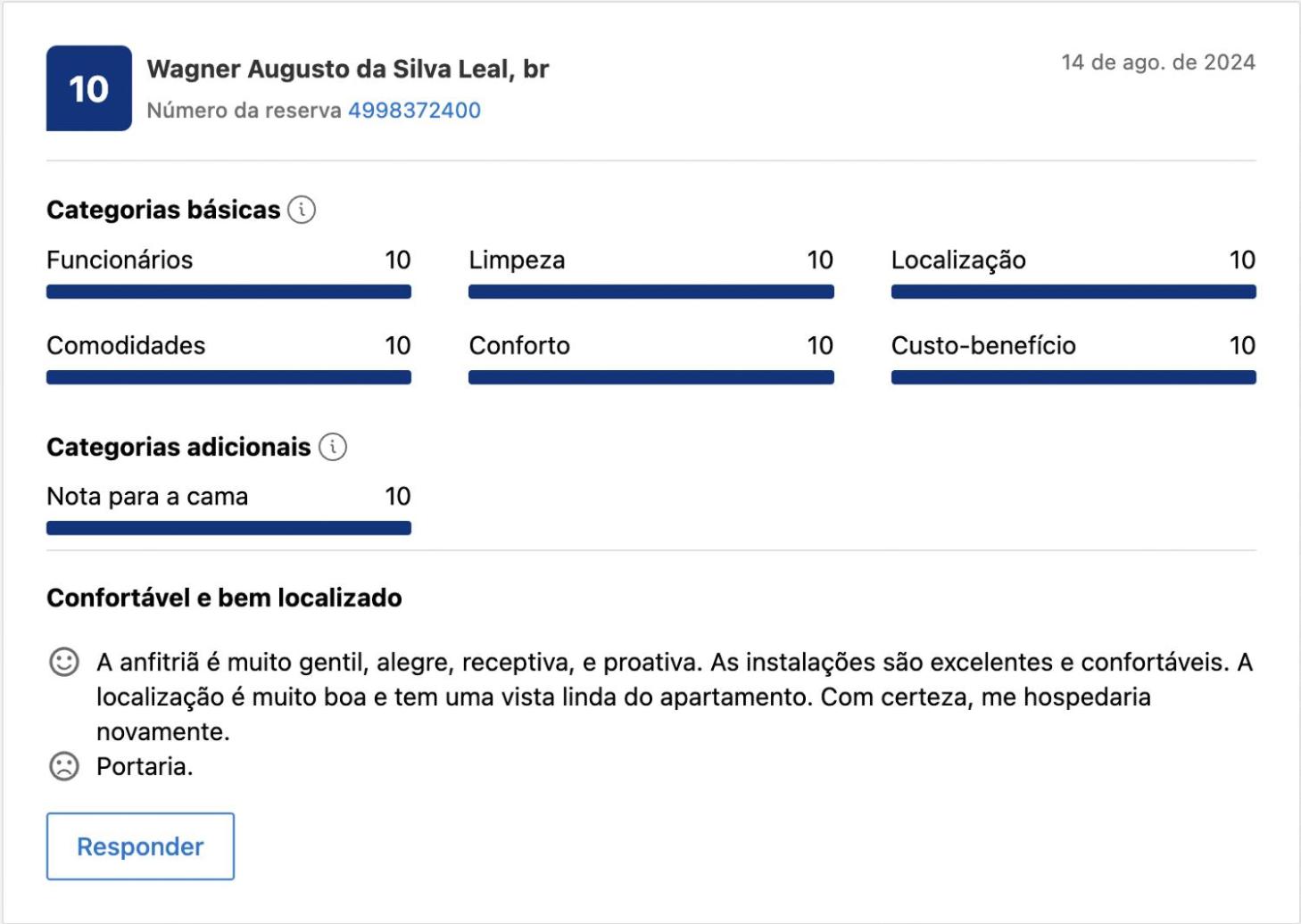Viewport: 1301px width, 924px height.
Task: Click the blue score badge showing 10
Action: 89,88
